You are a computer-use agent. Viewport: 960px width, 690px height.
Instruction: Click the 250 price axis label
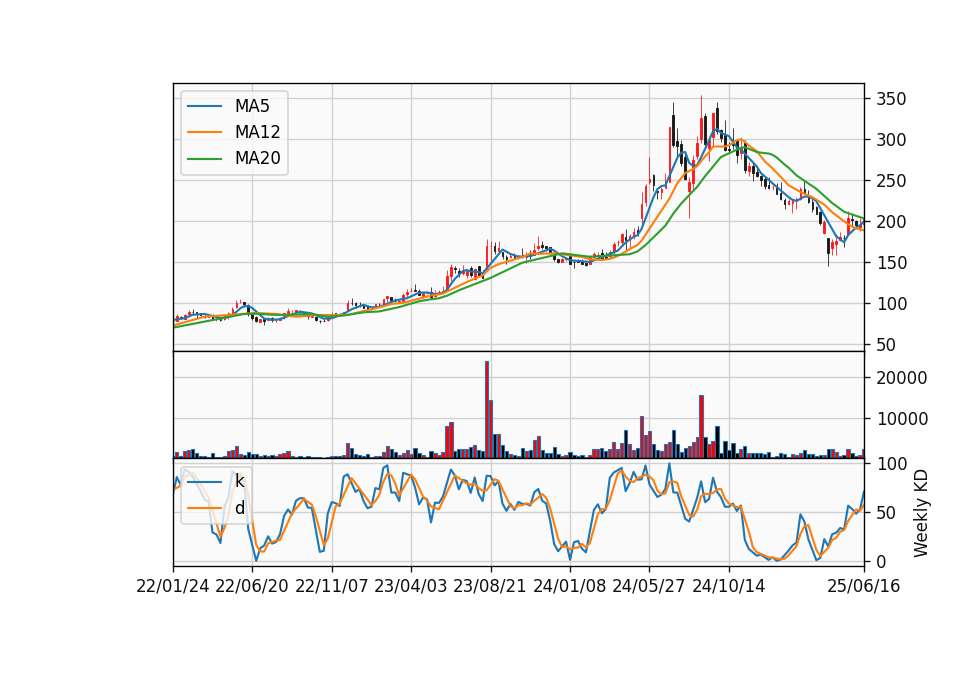click(x=891, y=181)
